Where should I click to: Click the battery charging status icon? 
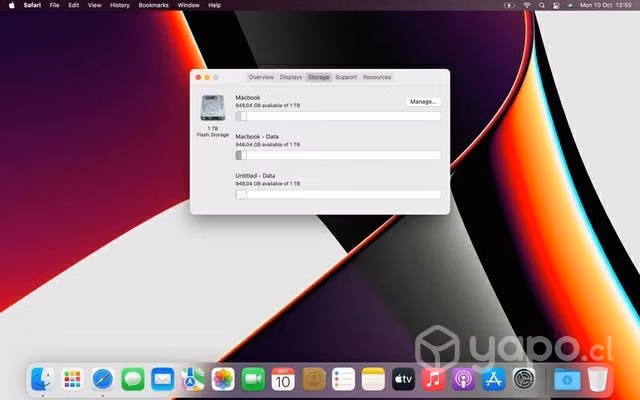point(509,5)
